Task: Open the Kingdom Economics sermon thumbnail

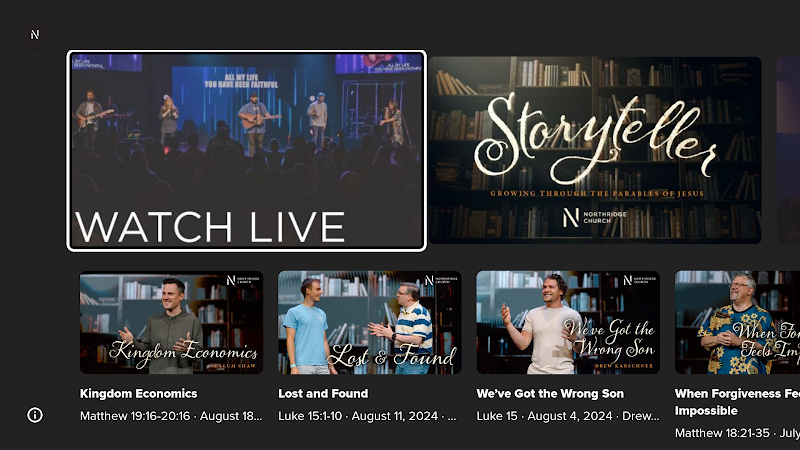Action: pos(171,322)
